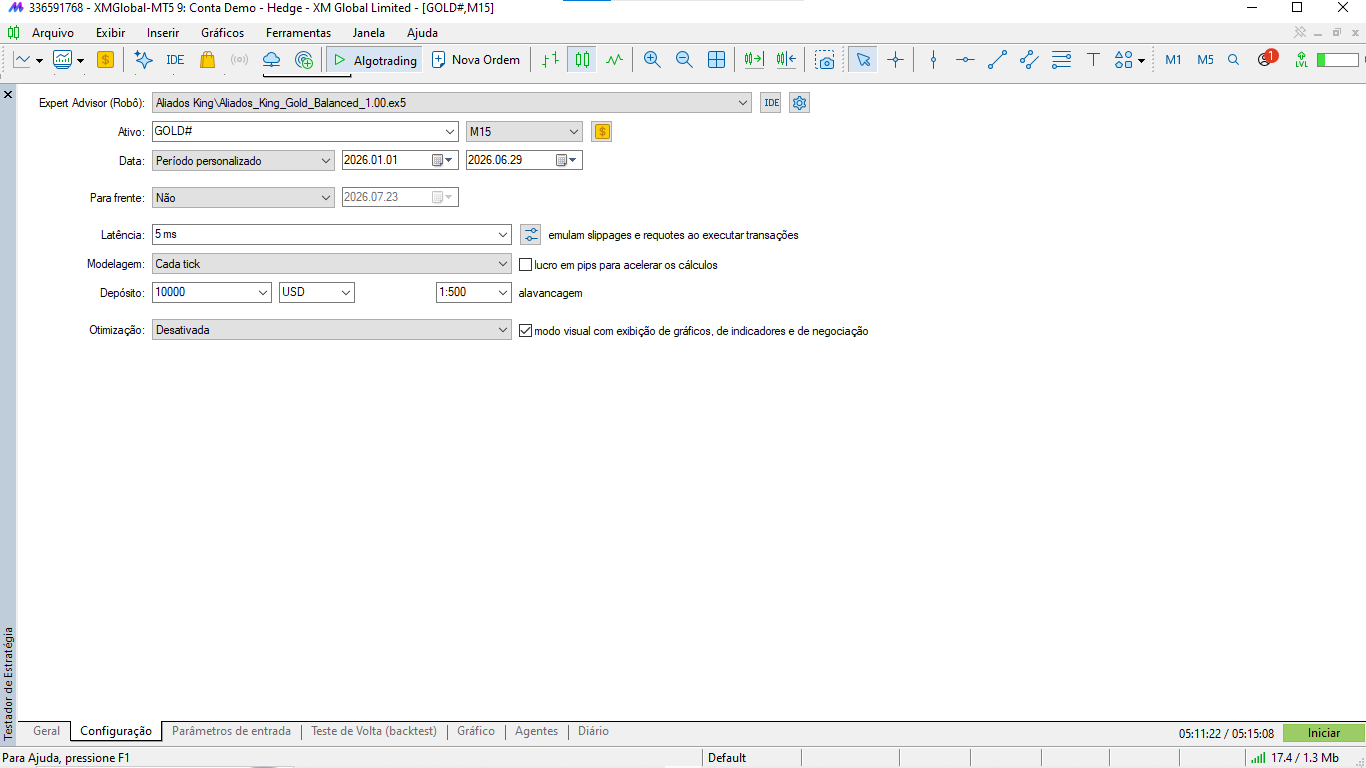Open the VPS cloud hosting icon
The height and width of the screenshot is (768, 1366).
(271, 60)
